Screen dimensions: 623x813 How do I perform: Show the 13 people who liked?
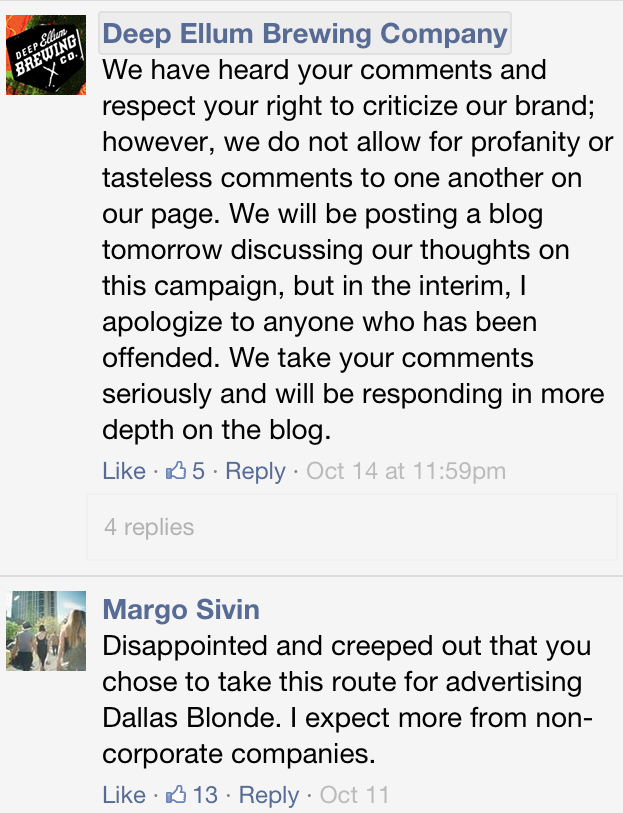click(205, 794)
